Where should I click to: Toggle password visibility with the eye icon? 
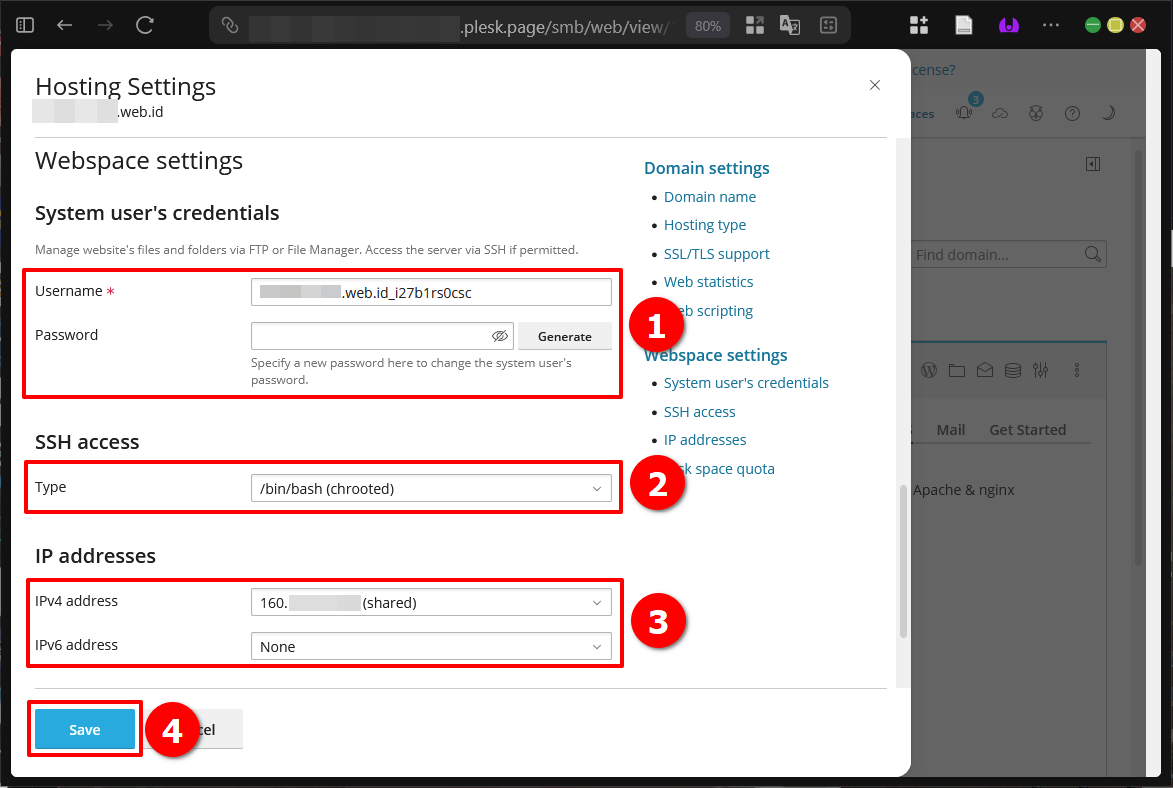[499, 336]
